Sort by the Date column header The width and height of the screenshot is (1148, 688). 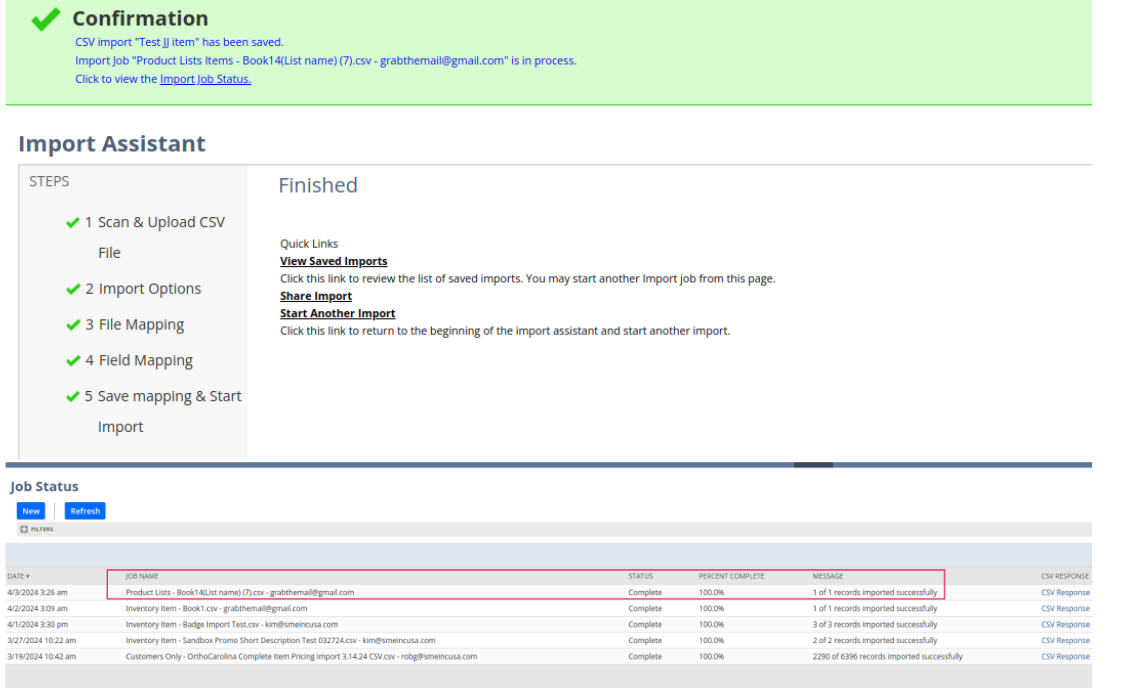18,576
